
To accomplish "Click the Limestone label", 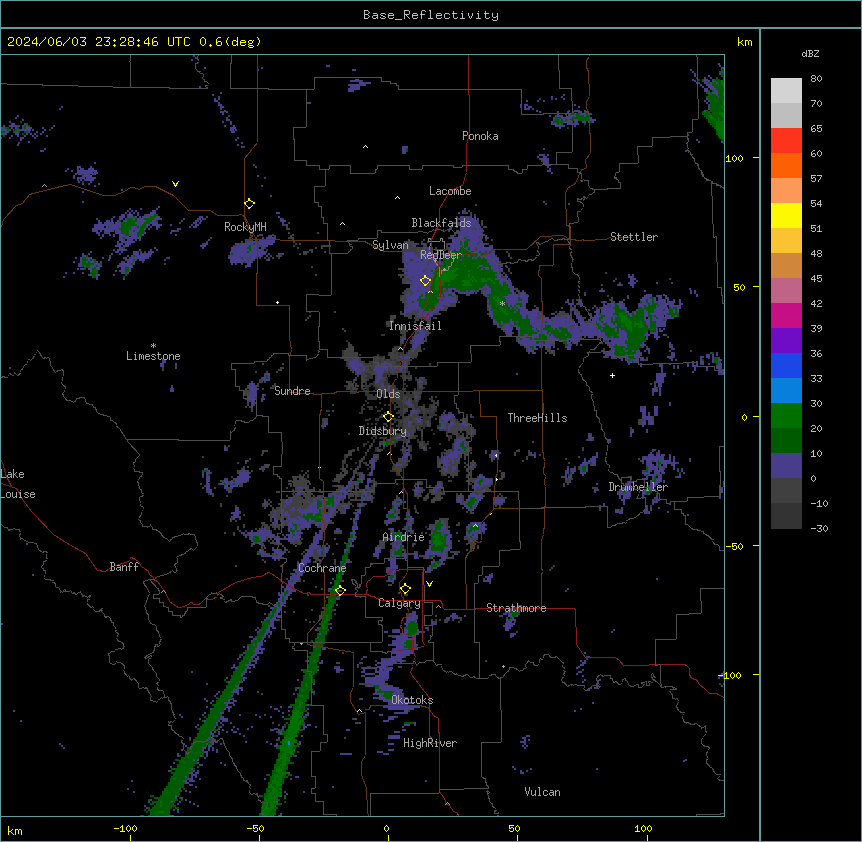I will coord(153,356).
